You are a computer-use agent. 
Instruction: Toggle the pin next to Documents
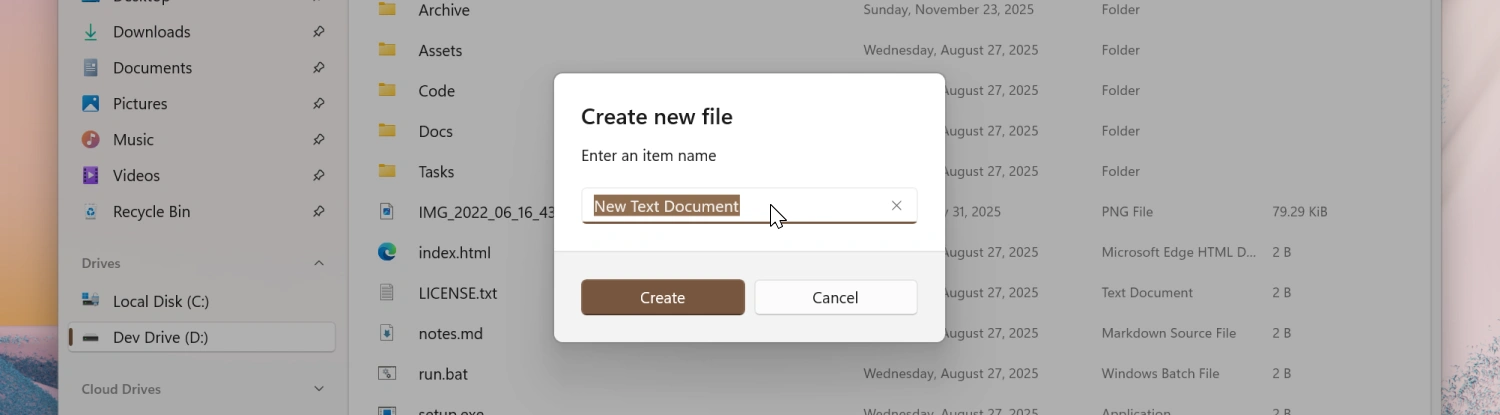click(318, 68)
